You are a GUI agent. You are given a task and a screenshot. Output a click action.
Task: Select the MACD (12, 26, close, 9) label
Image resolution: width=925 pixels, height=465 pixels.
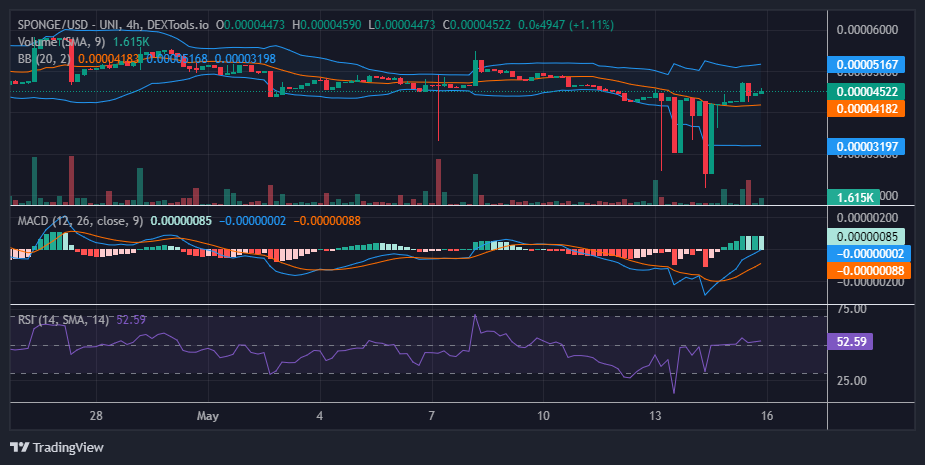[x=80, y=221]
